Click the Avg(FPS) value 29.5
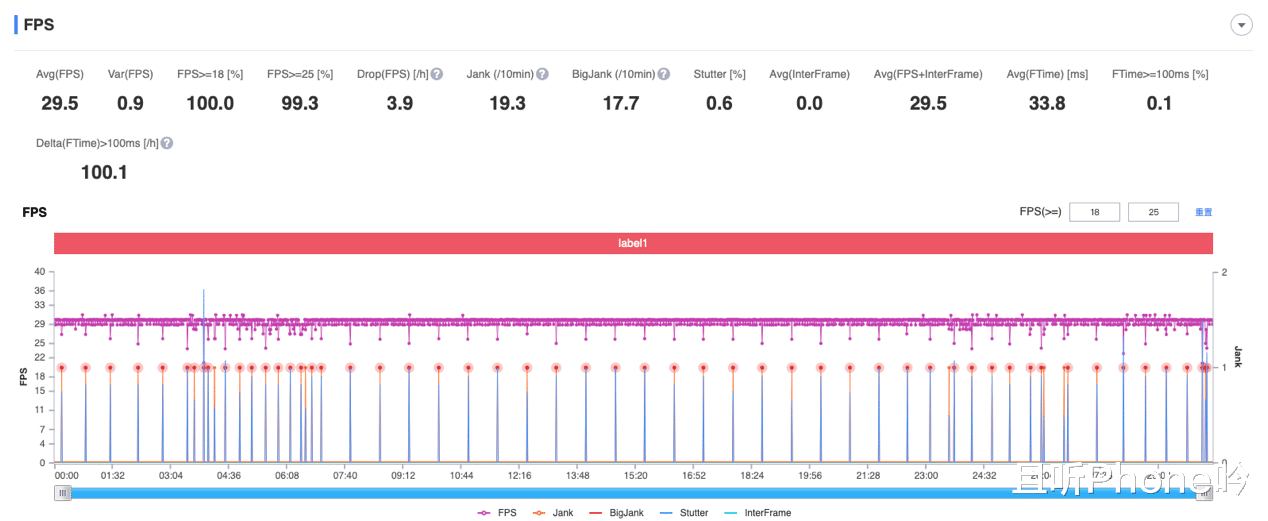 60,103
